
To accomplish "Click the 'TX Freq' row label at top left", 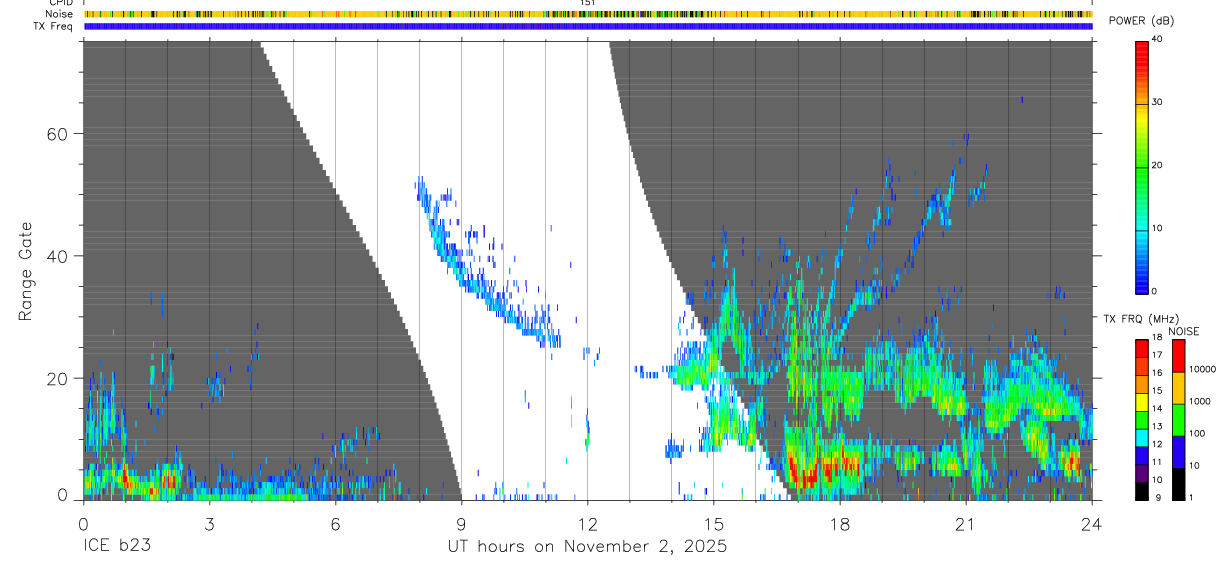I will point(54,26).
